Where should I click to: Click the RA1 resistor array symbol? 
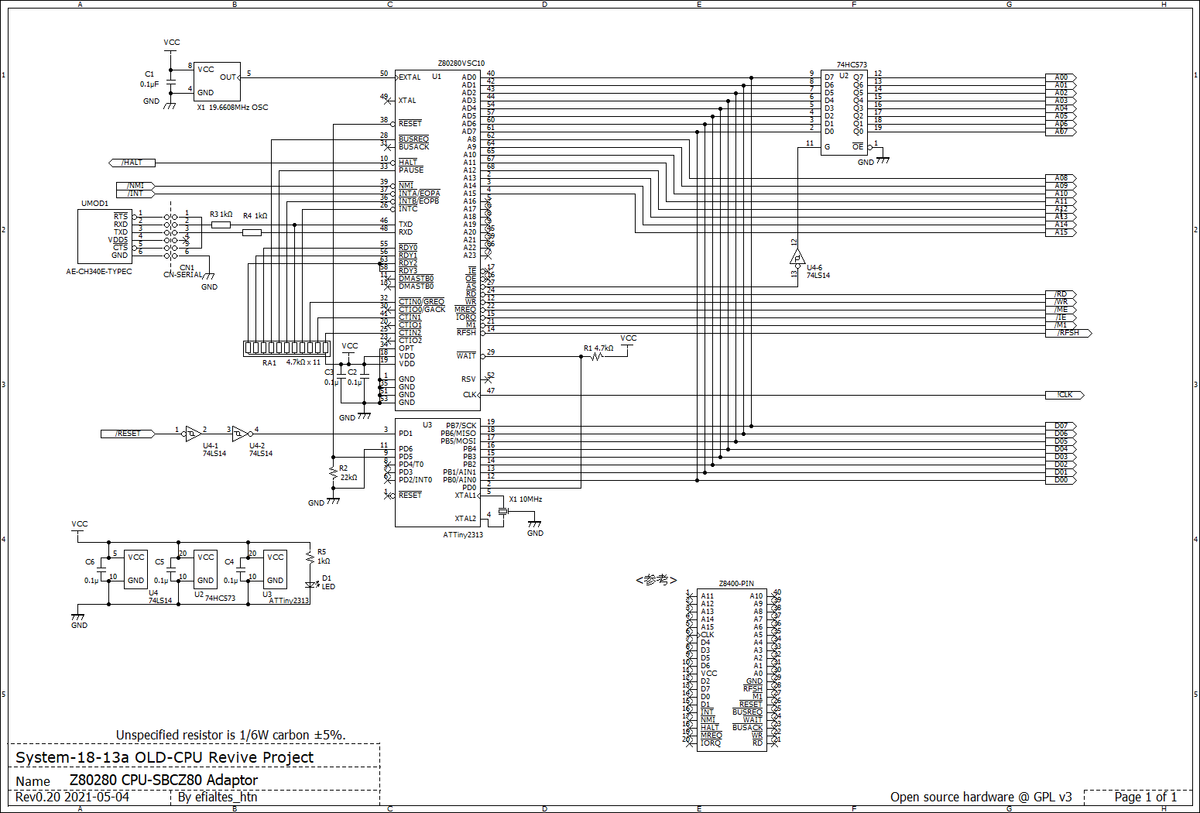pyautogui.click(x=285, y=348)
